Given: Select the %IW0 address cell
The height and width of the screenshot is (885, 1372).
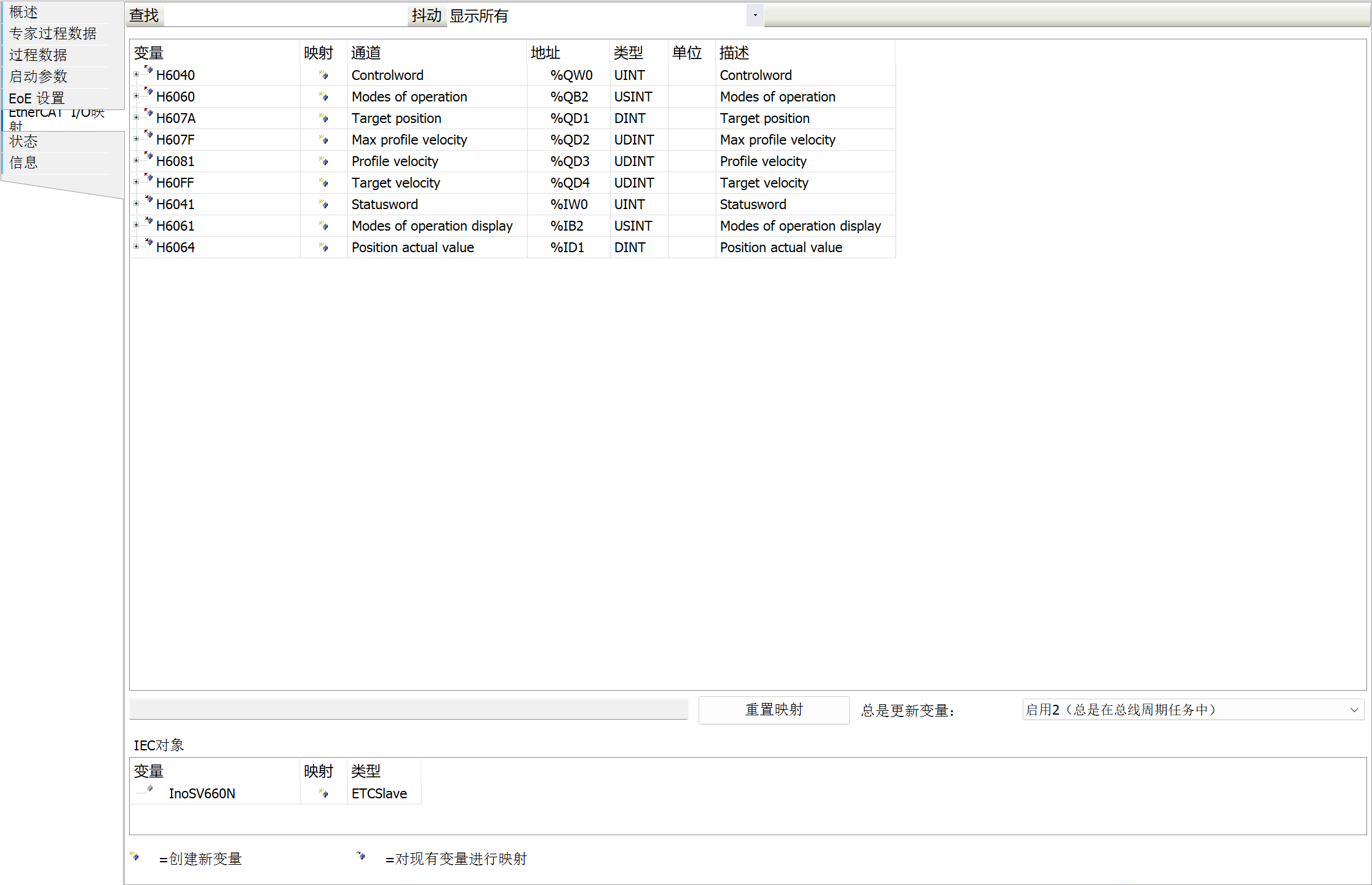Looking at the screenshot, I should (569, 204).
